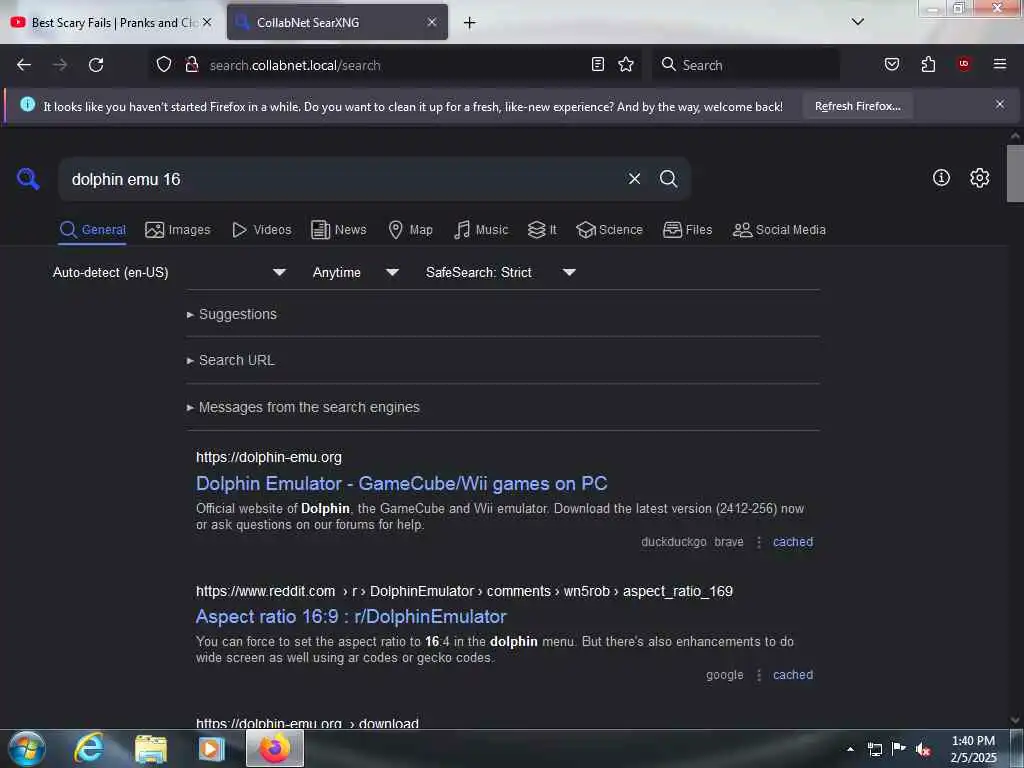
Task: Click the Firefox toolbar Search box
Action: pyautogui.click(x=746, y=65)
